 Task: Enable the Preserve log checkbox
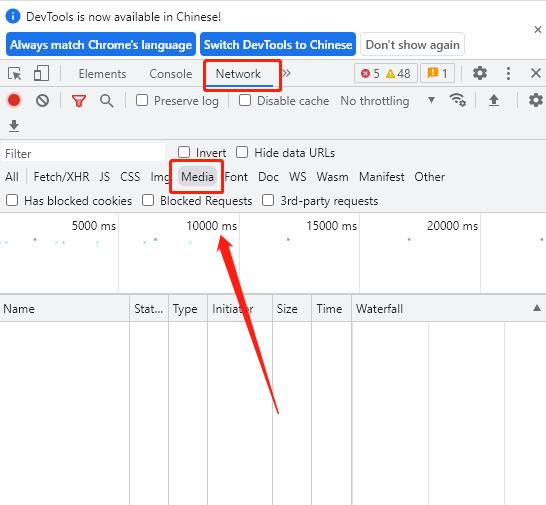pos(142,100)
